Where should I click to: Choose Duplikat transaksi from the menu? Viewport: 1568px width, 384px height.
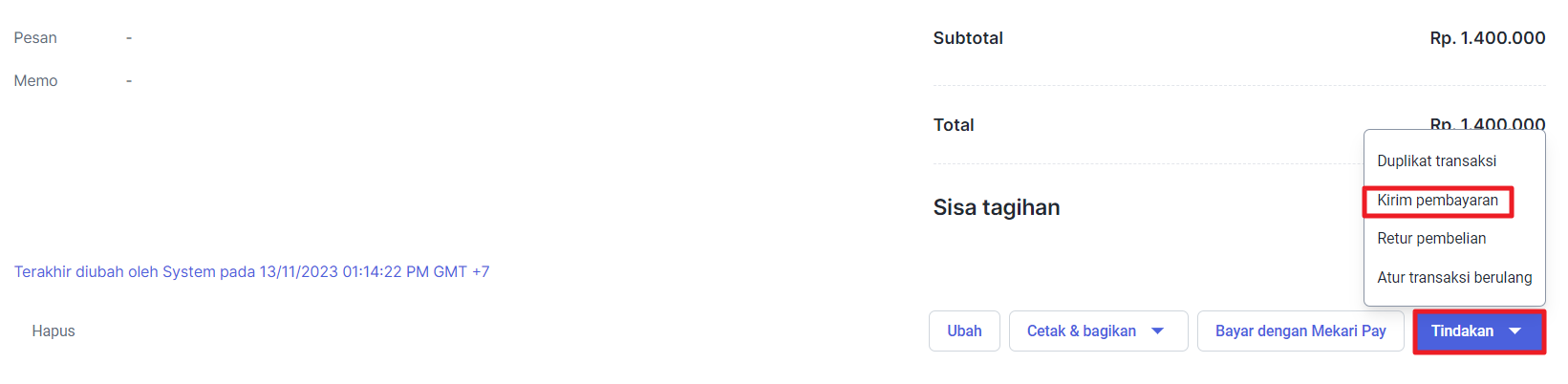[1436, 161]
